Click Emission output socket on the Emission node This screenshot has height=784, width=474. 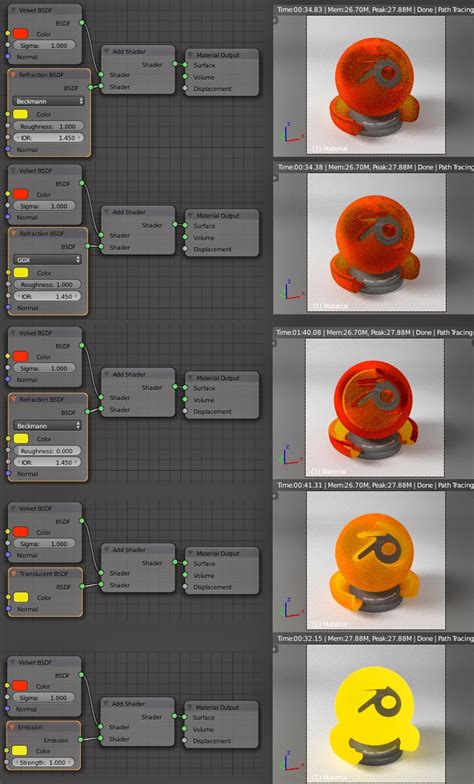80,740
